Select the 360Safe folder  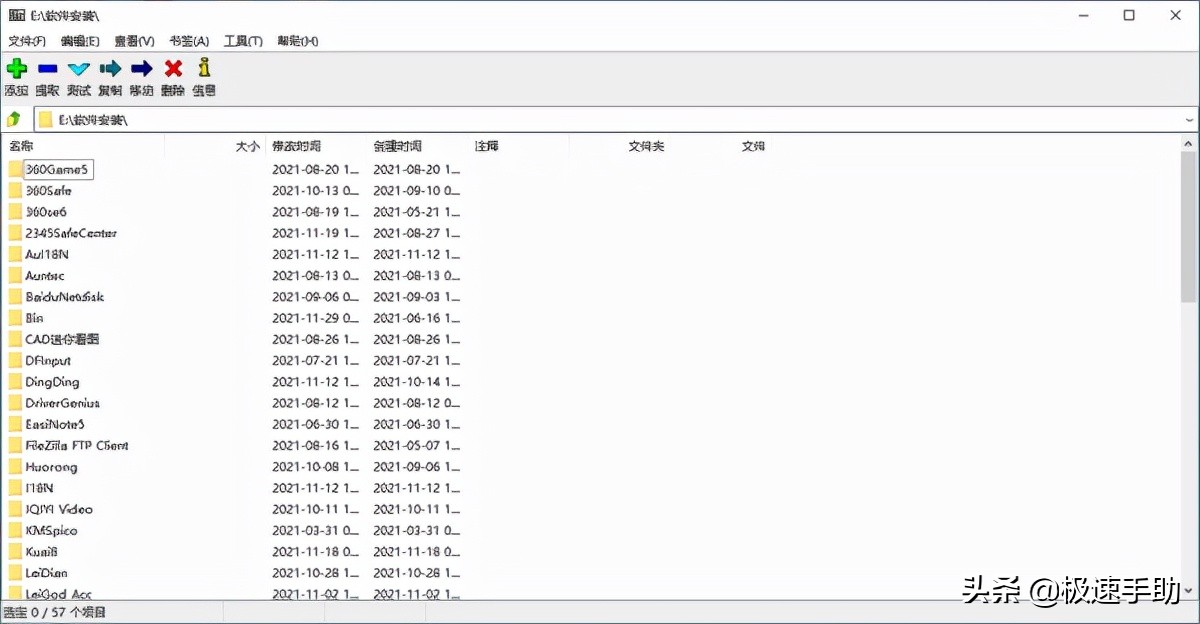(46, 190)
